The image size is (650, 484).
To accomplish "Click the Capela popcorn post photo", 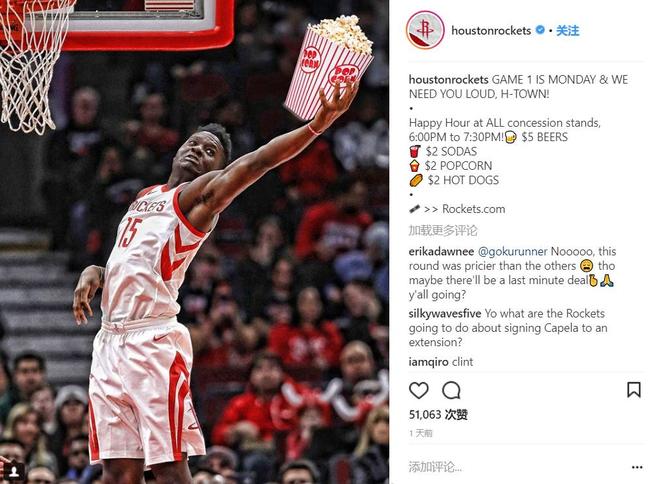I will pos(194,242).
